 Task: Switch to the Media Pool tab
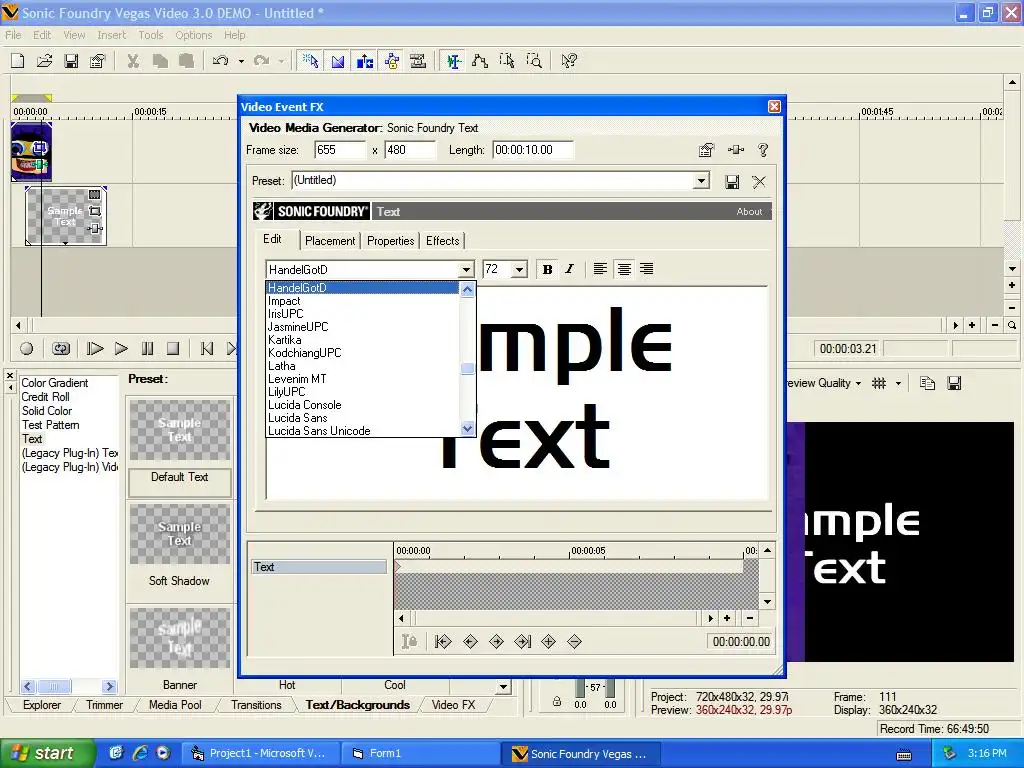point(175,705)
